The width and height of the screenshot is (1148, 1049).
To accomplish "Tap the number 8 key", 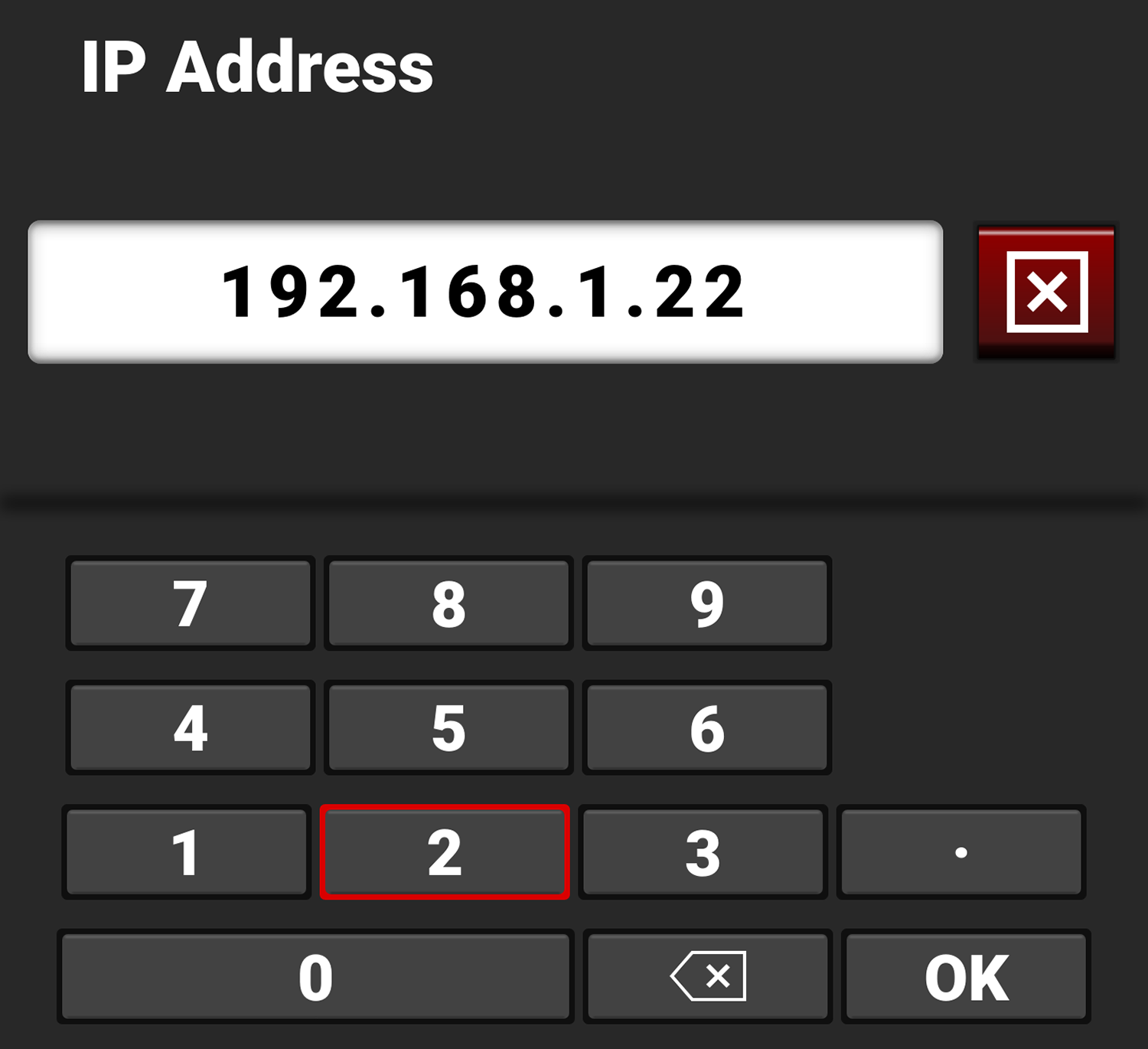I will 448,603.
